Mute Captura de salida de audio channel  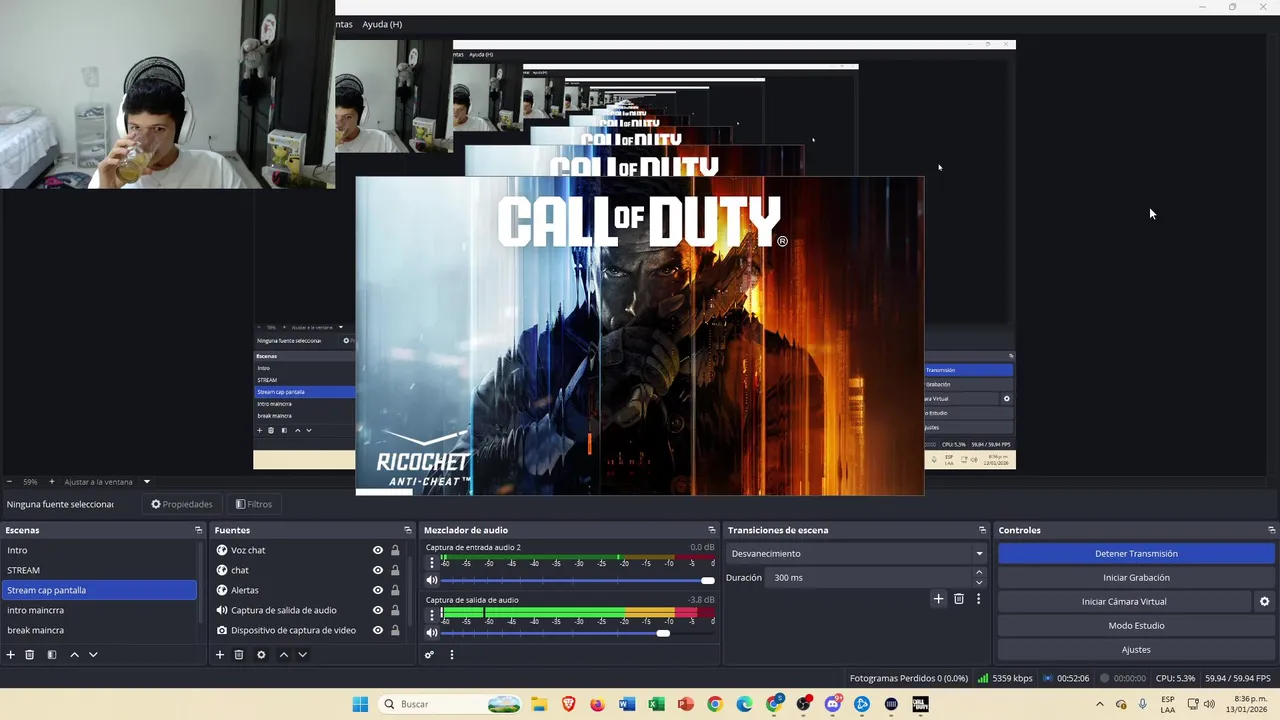432,632
